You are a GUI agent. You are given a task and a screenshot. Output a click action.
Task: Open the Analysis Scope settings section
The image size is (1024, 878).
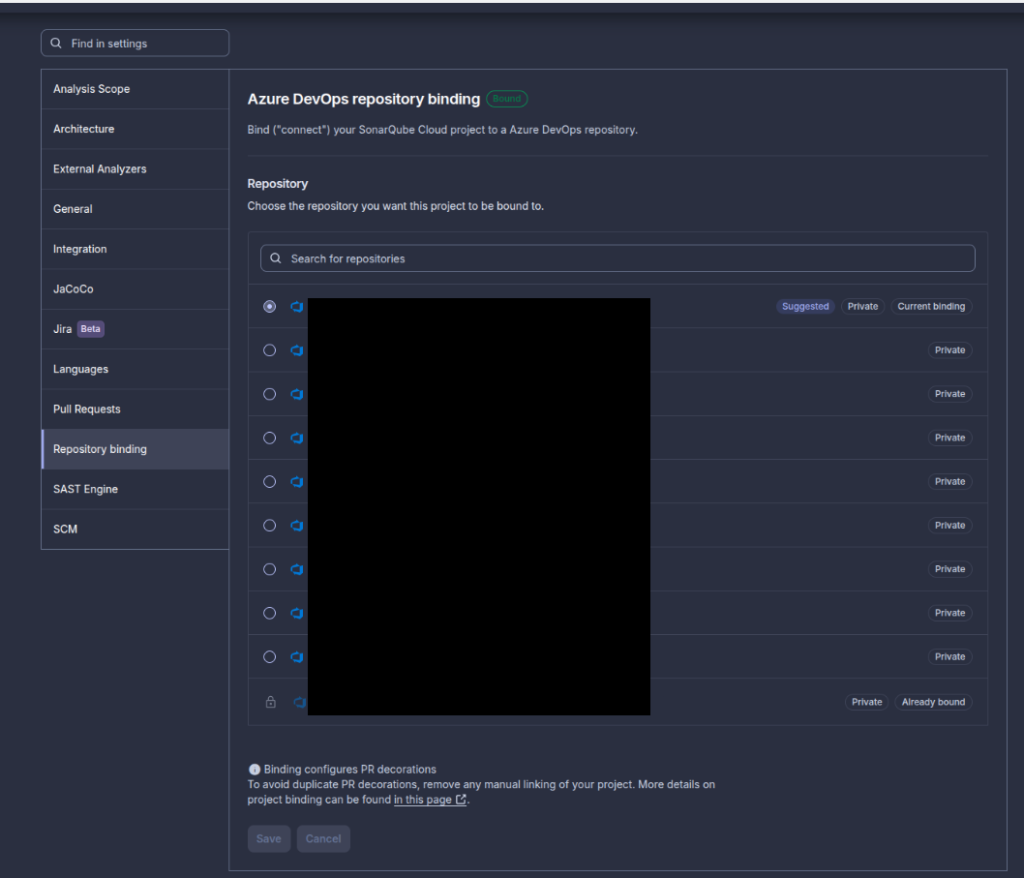pos(91,89)
